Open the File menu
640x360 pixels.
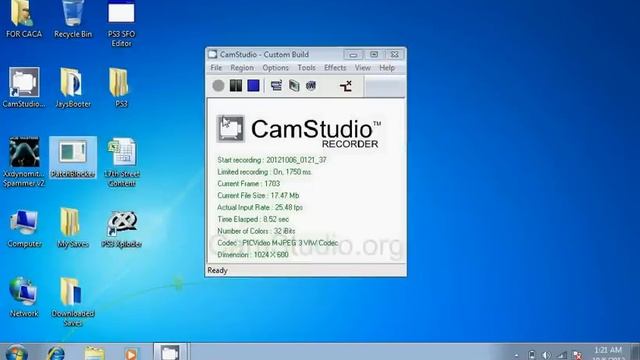click(216, 68)
